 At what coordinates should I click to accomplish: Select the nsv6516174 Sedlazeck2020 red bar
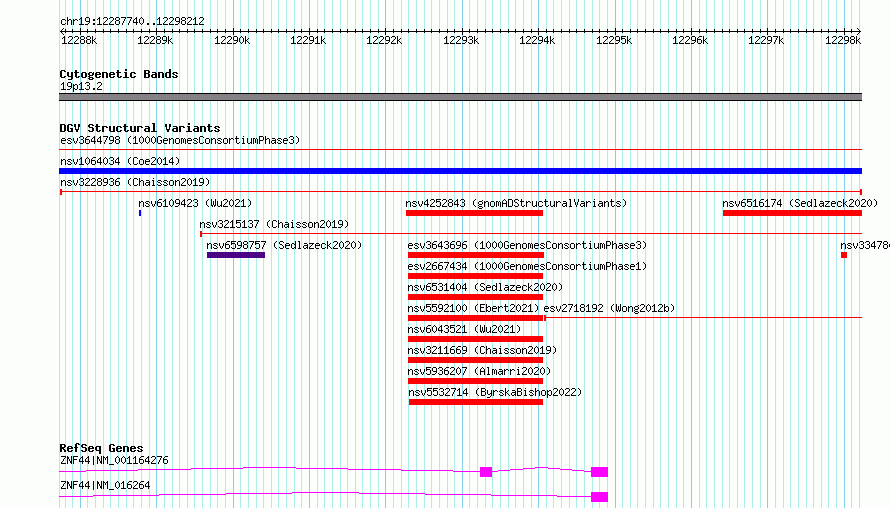click(x=792, y=213)
